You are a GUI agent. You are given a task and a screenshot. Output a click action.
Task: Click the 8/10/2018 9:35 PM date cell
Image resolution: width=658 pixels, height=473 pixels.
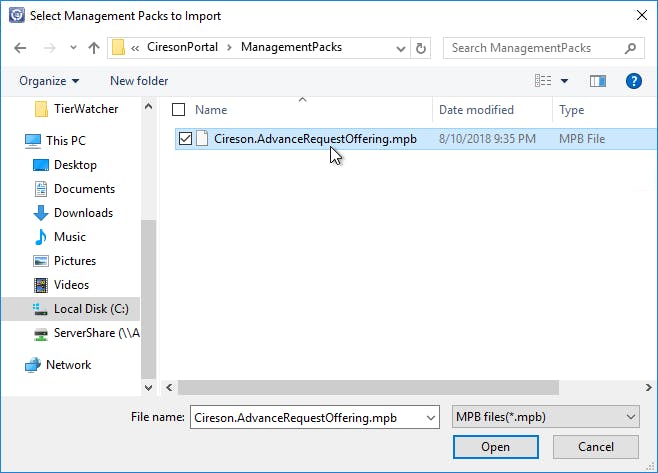pyautogui.click(x=487, y=139)
